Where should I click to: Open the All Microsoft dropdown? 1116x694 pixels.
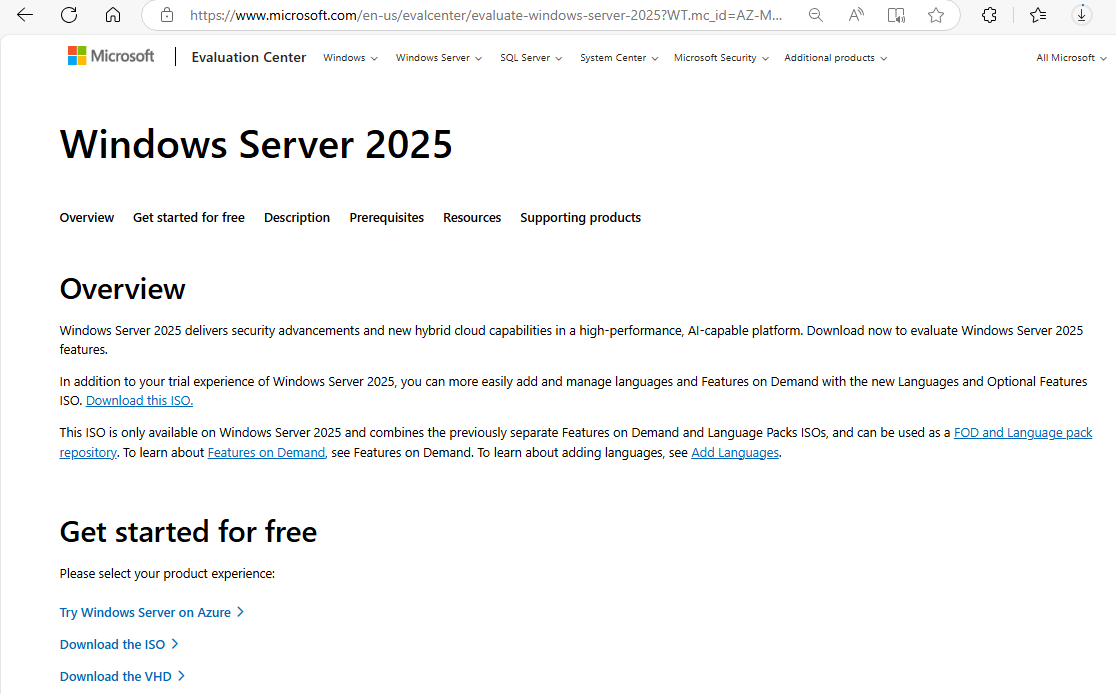pyautogui.click(x=1070, y=57)
